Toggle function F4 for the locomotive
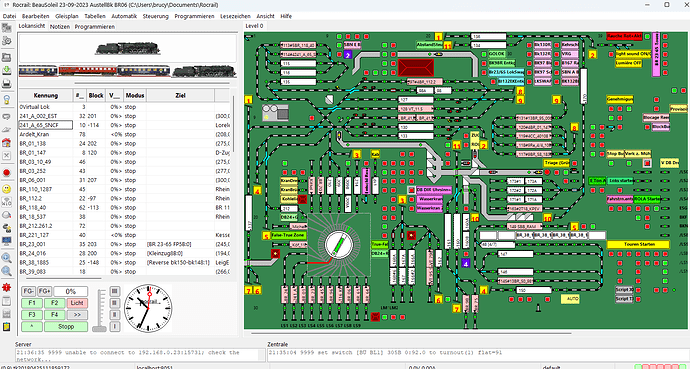This screenshot has height=369, width=690. tap(55, 315)
